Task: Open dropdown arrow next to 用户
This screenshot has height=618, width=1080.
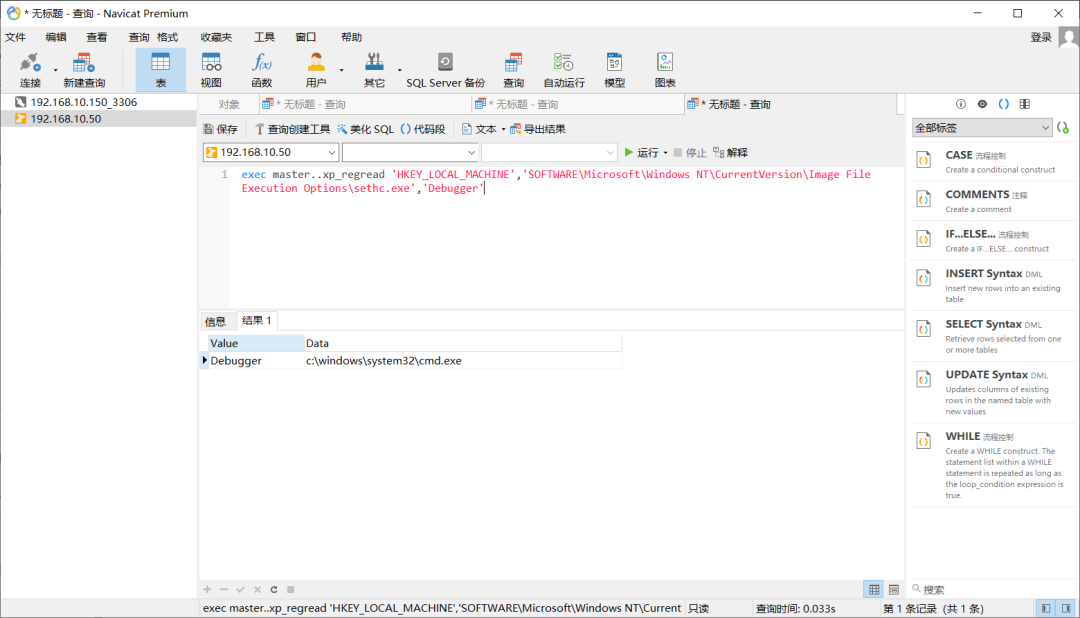Action: pyautogui.click(x=341, y=70)
